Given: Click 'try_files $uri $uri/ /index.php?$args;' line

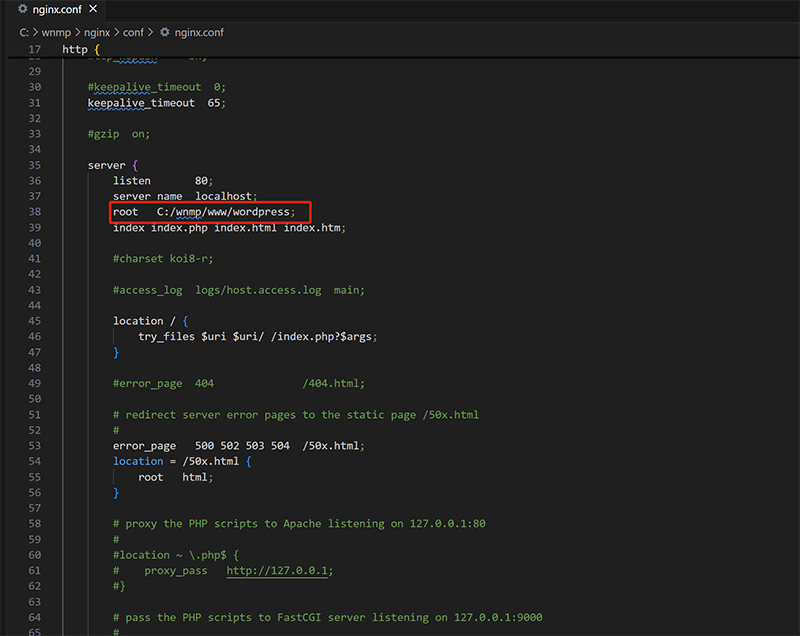Looking at the screenshot, I should click(x=258, y=337).
